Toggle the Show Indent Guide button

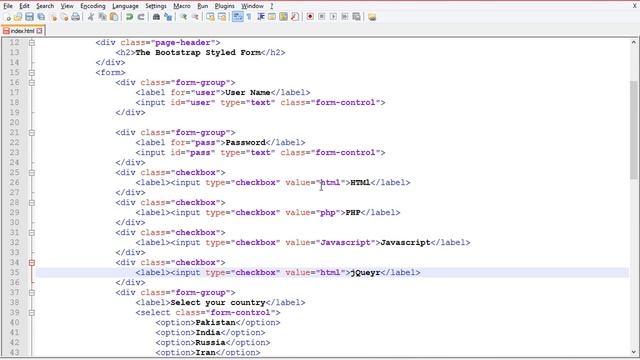point(260,17)
